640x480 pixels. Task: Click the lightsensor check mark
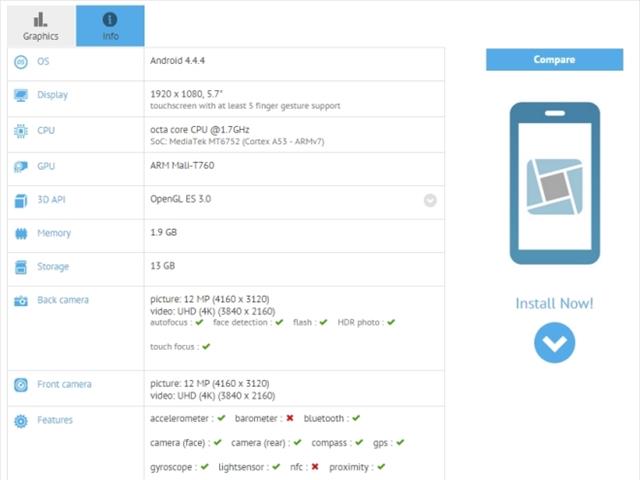(276, 466)
